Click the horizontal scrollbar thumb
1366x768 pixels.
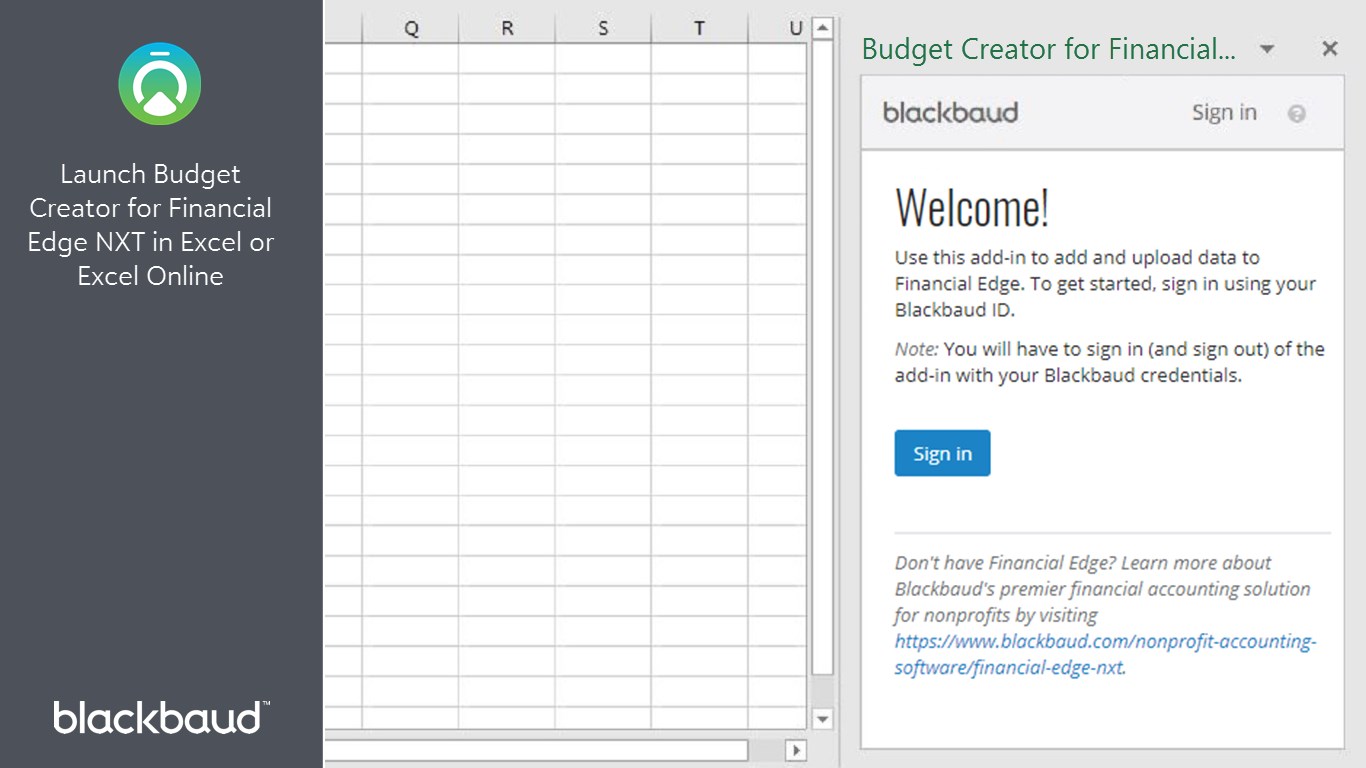tap(536, 750)
